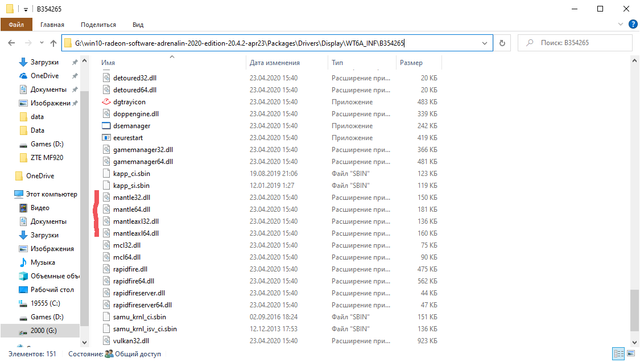The width and height of the screenshot is (640, 361).
Task: Open Видео folder under Этот компьютер
Action: tap(40, 208)
